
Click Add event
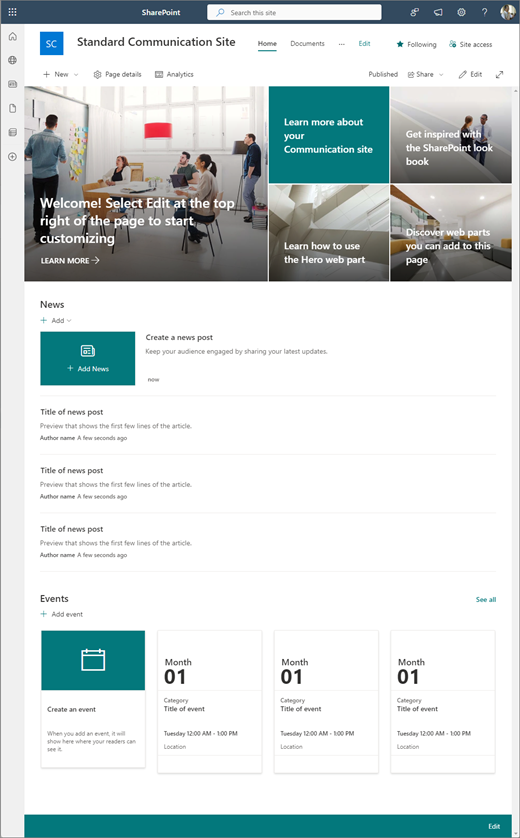coord(61,614)
